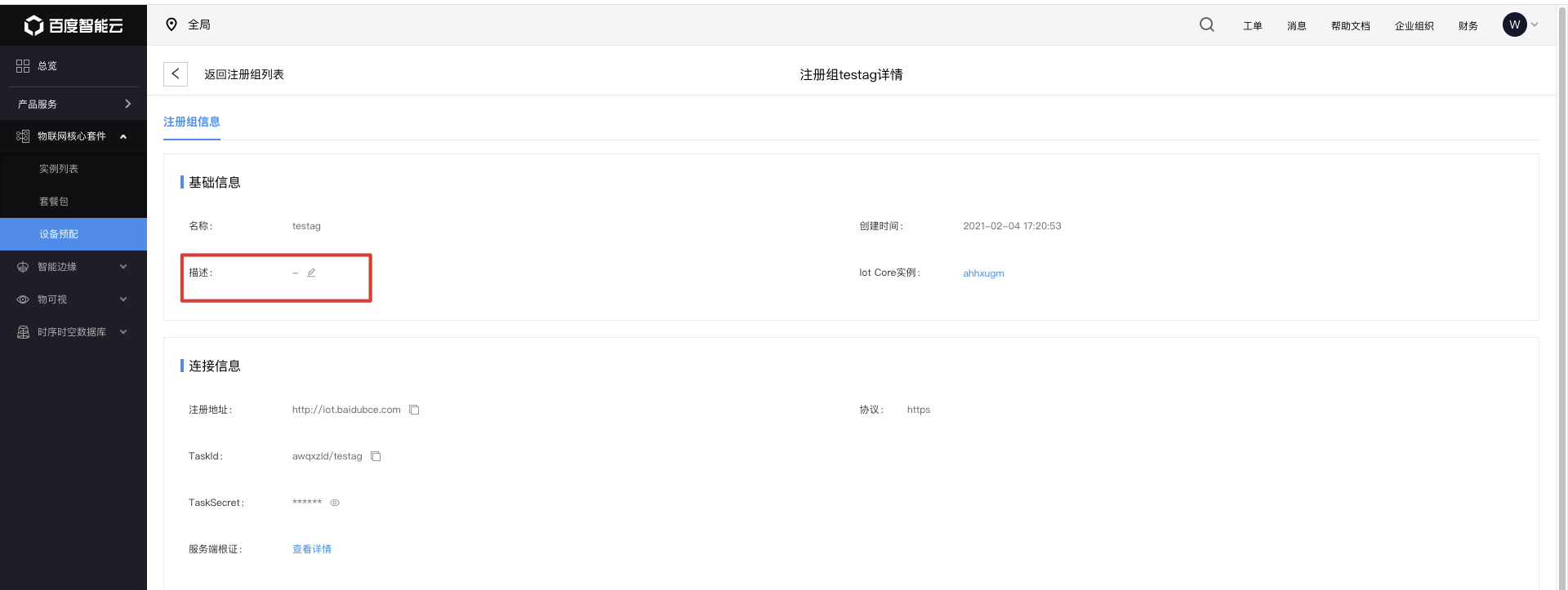
Task: Click the location pin icon beside 全局
Action: (x=171, y=24)
